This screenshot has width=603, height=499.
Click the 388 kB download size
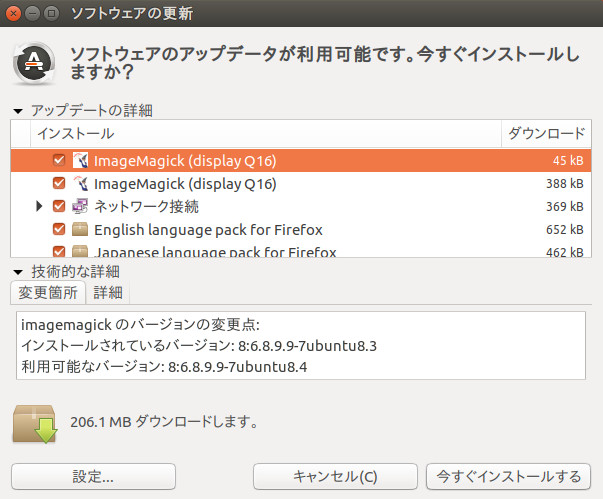[x=565, y=183]
